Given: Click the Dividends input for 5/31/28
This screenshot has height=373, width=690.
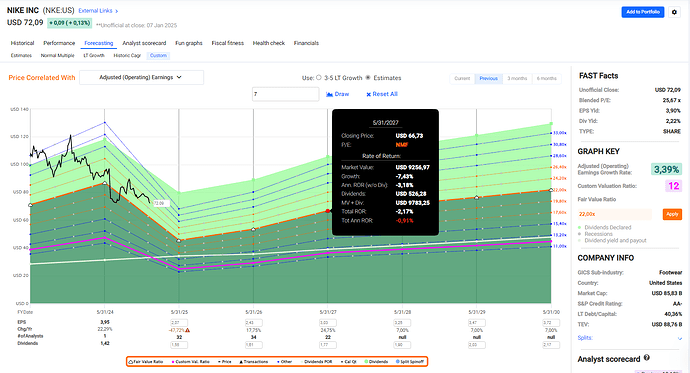Looking at the screenshot, I should coord(402,345).
